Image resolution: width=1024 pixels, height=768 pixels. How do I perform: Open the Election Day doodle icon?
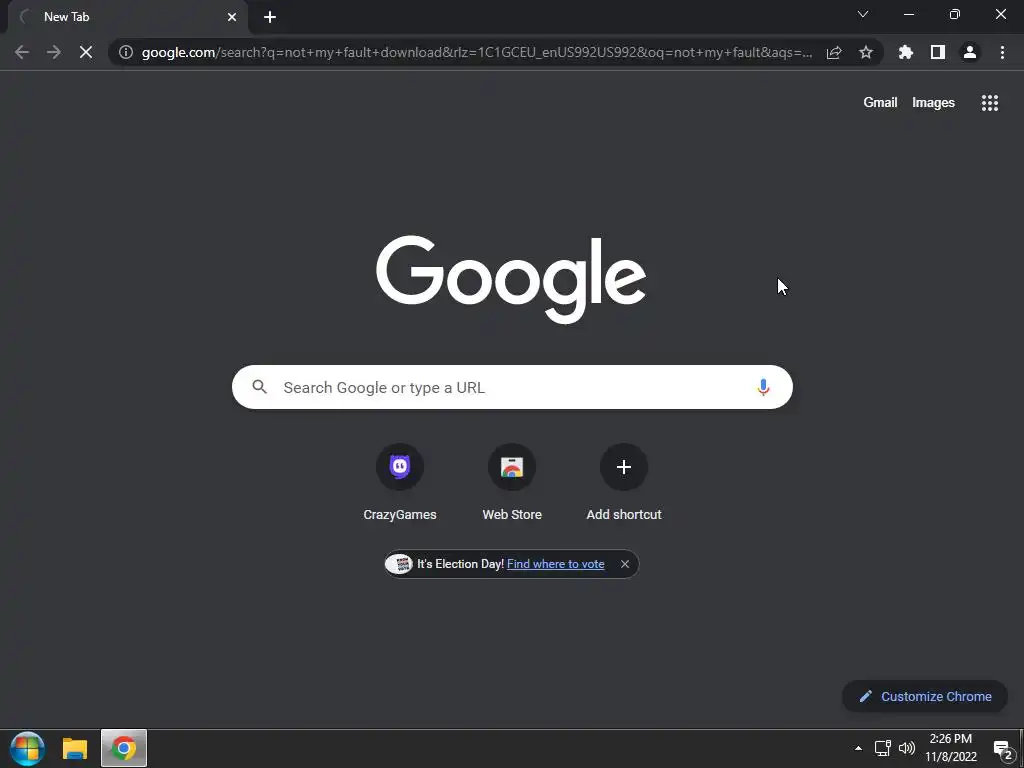click(399, 564)
